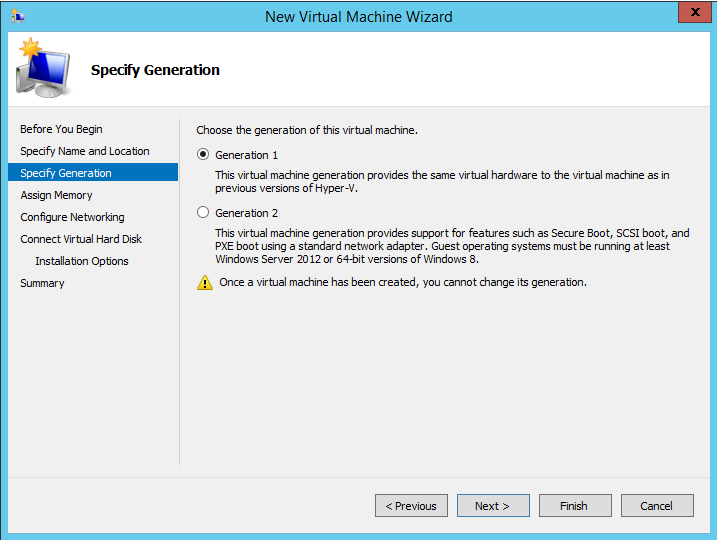Open Specify Name and Location step
Viewport: 717px width, 540px height.
tap(85, 151)
